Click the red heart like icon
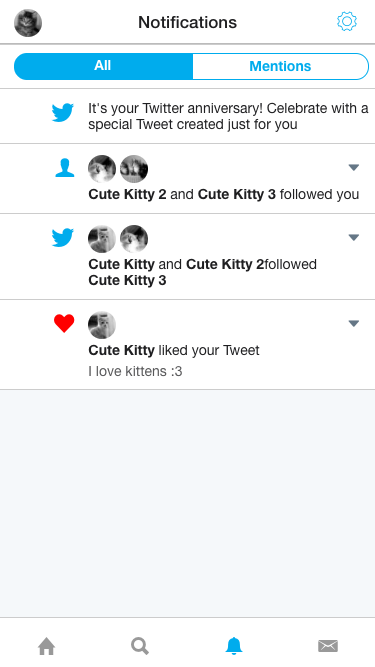Screen dimensions: 375x667 [64, 323]
